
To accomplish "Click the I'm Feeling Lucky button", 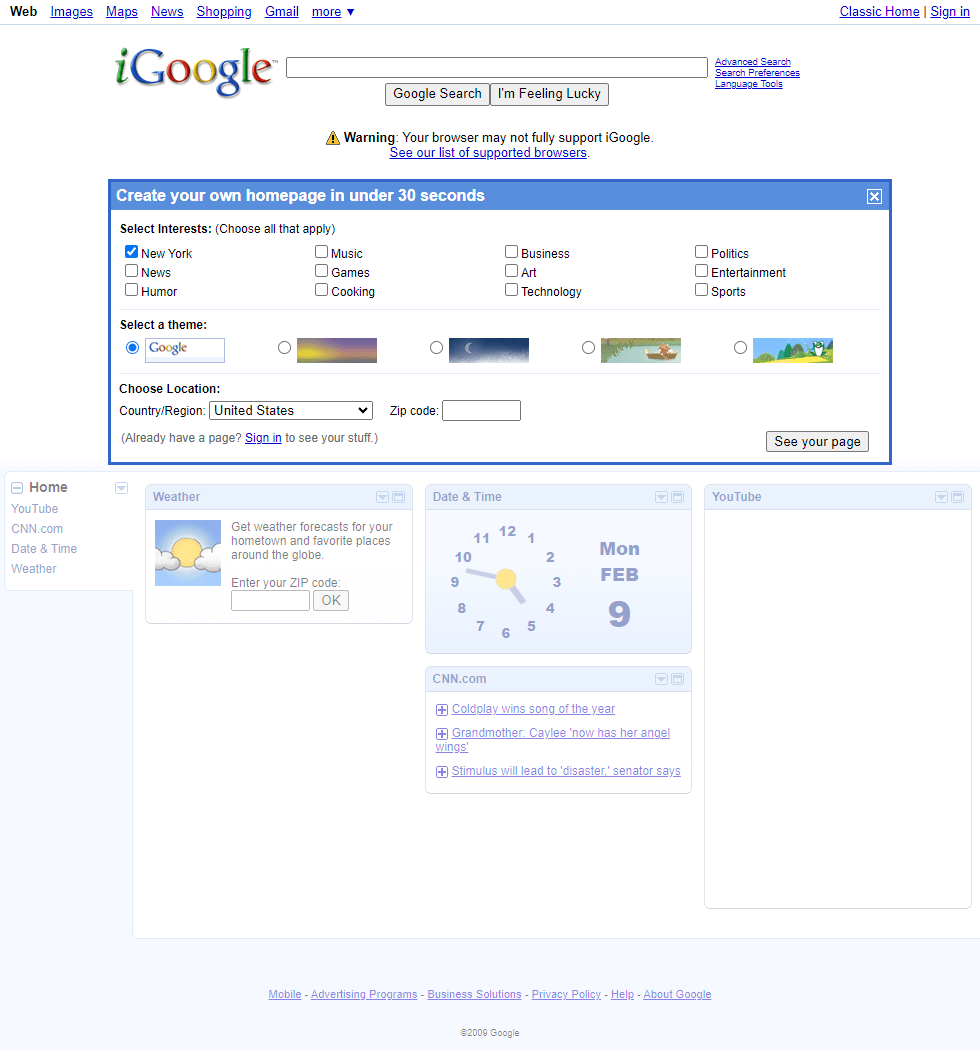I will (x=549, y=94).
